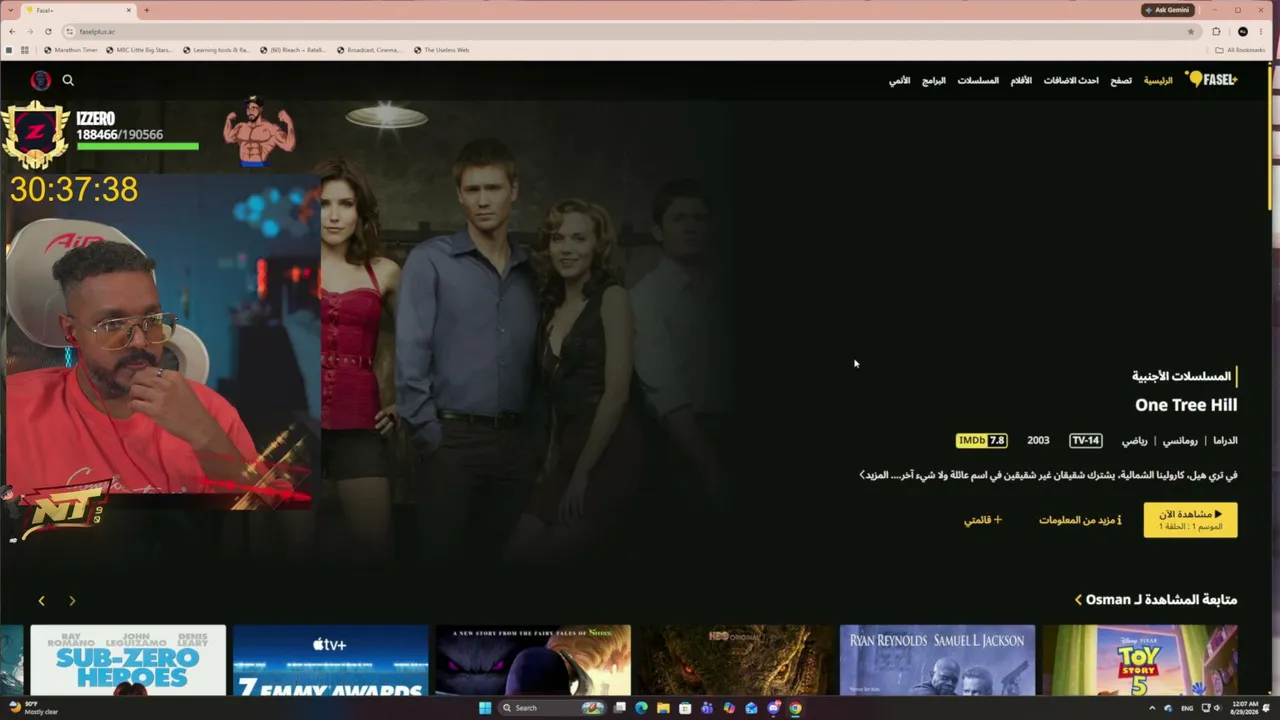
Task: Filter by رياضي sports genre
Action: (1135, 440)
